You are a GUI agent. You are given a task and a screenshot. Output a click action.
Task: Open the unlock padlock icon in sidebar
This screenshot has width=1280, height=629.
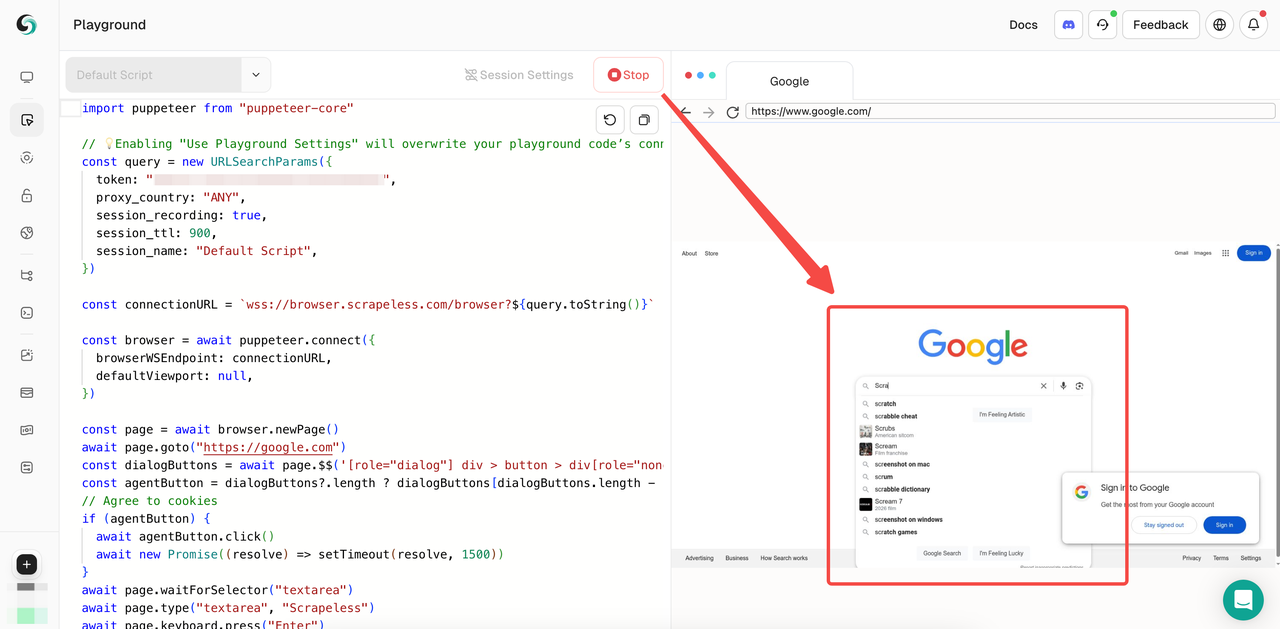pyautogui.click(x=27, y=196)
